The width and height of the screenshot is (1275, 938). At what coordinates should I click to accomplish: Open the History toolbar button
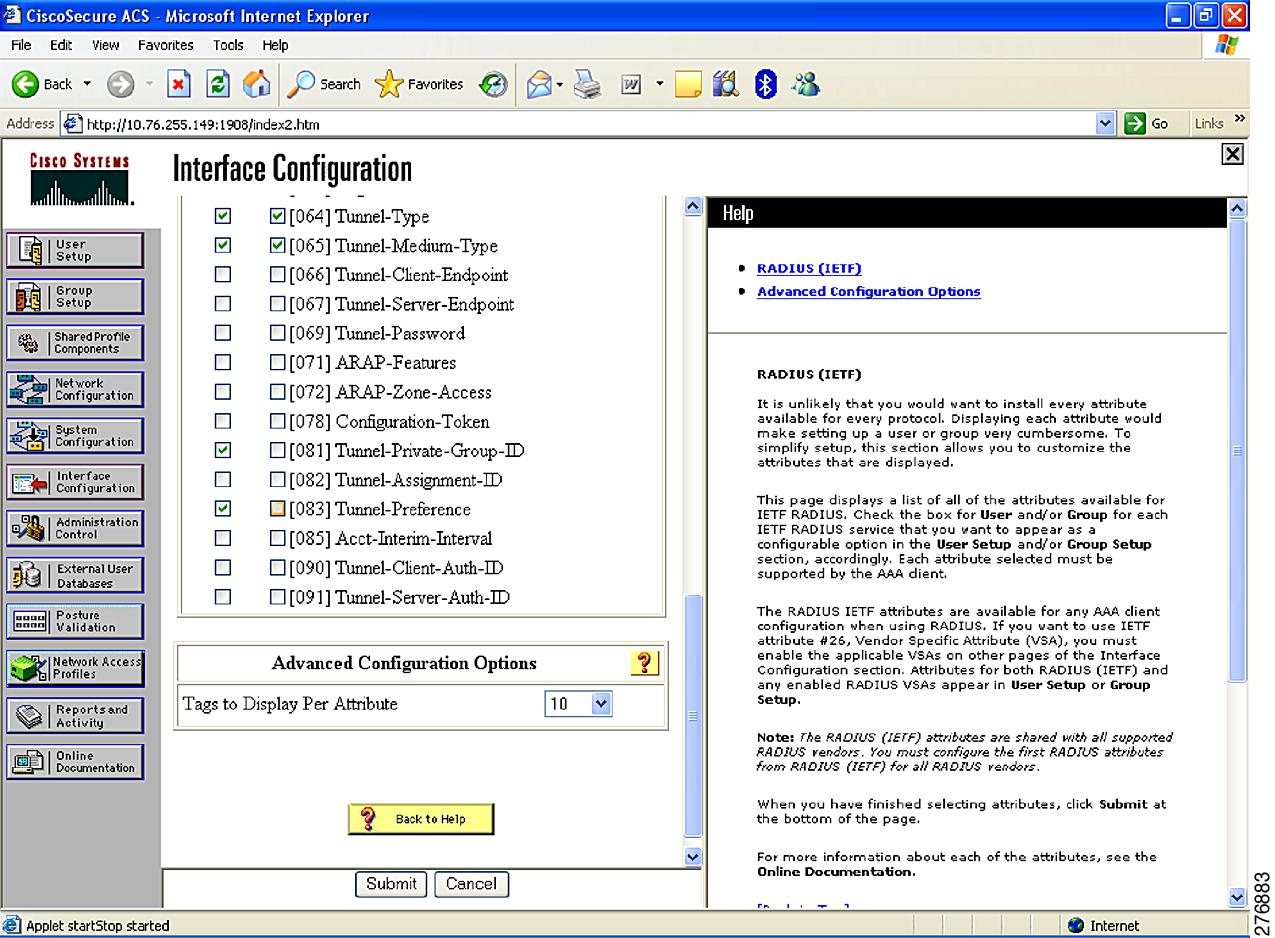(x=494, y=85)
